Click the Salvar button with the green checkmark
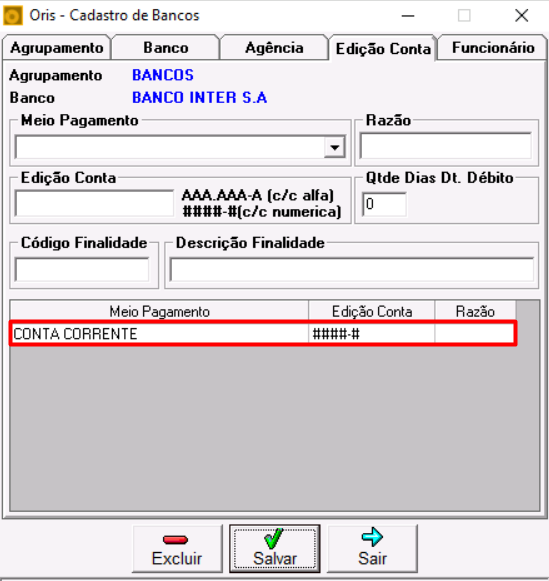Screen dimensions: 549x581 275,549
